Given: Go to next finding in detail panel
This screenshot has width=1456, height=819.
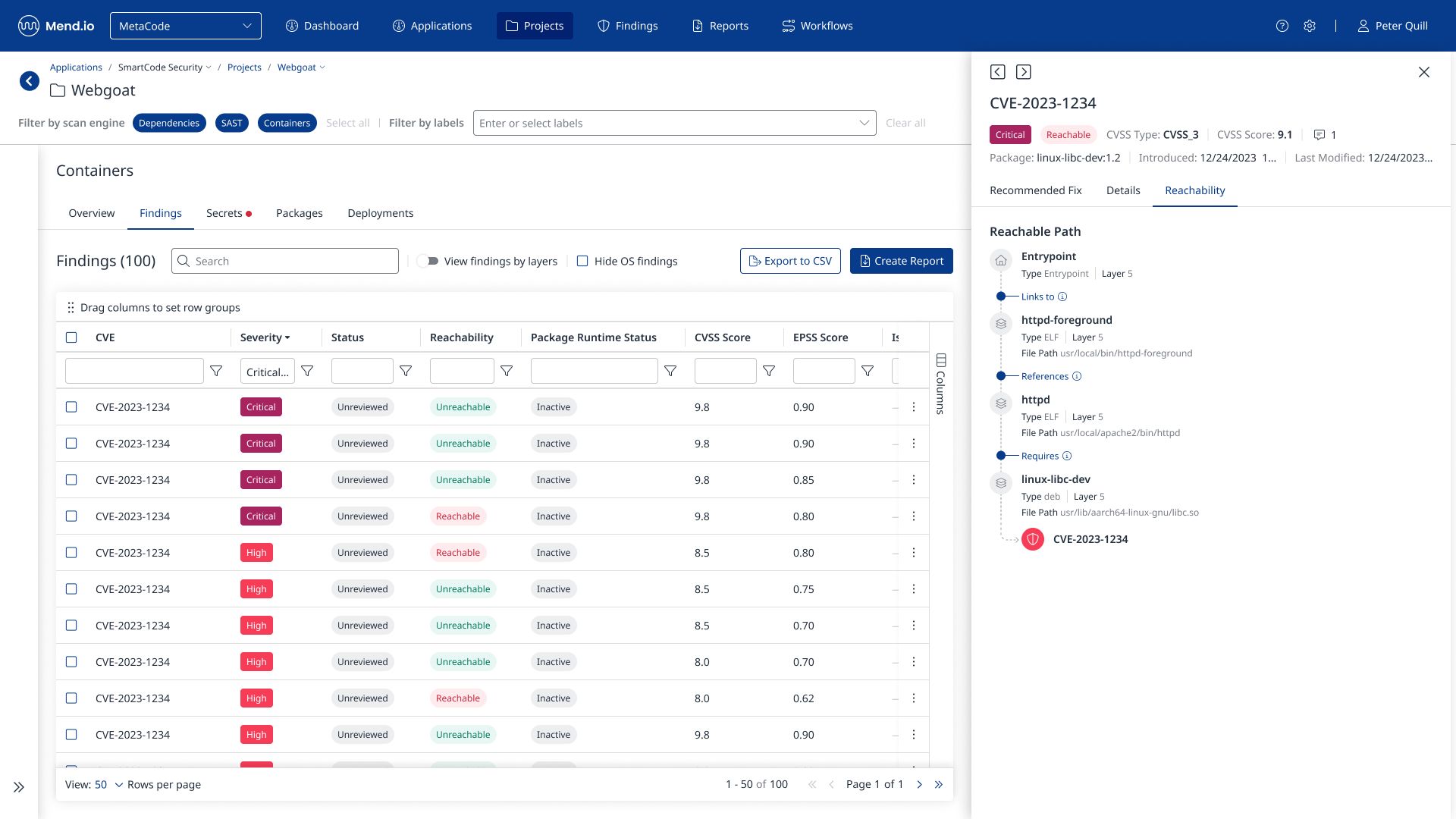Looking at the screenshot, I should point(1024,72).
